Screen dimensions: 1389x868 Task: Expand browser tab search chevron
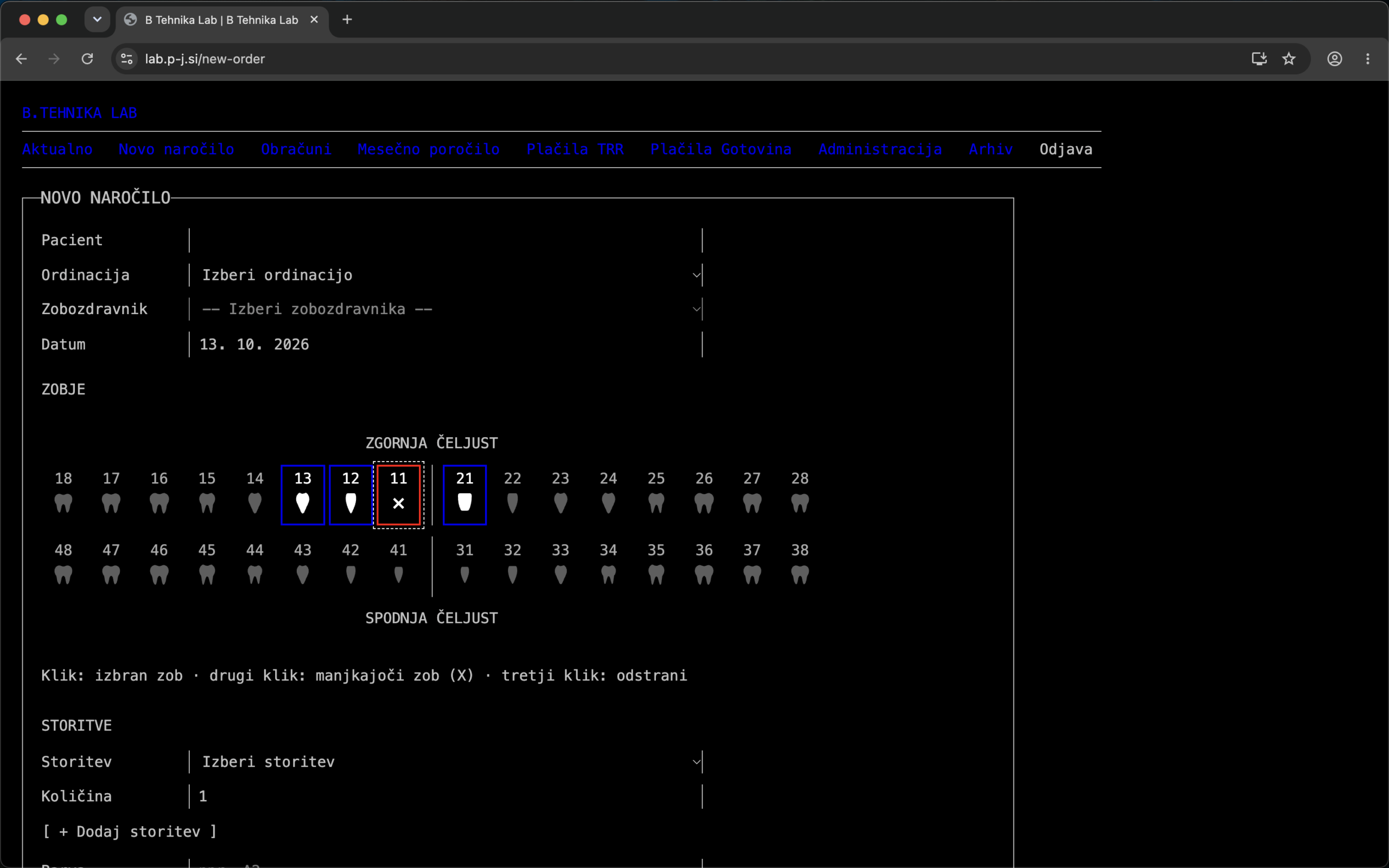point(97,20)
